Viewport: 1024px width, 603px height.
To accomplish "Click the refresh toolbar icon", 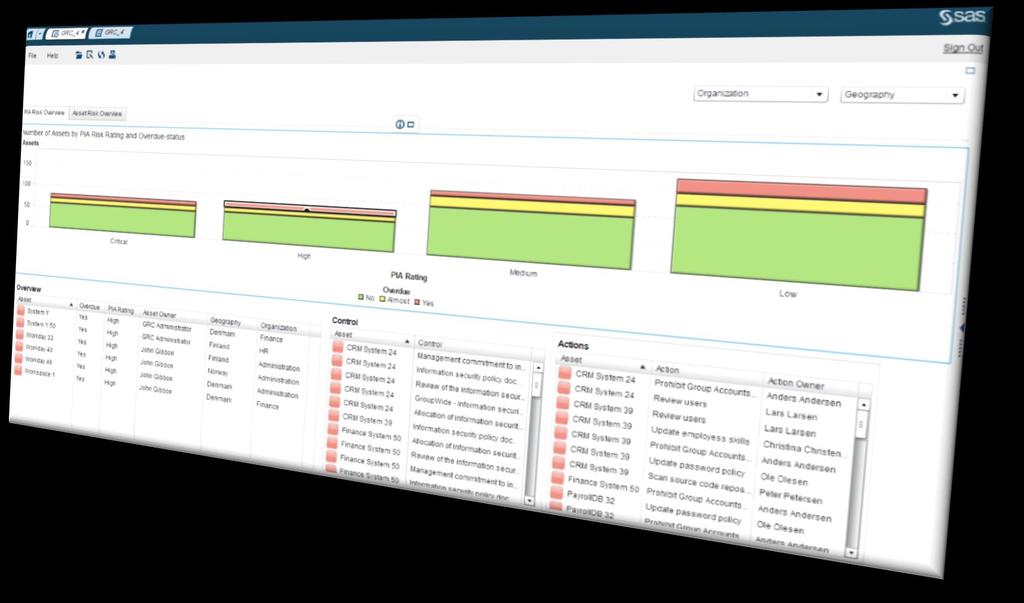I will 101,56.
